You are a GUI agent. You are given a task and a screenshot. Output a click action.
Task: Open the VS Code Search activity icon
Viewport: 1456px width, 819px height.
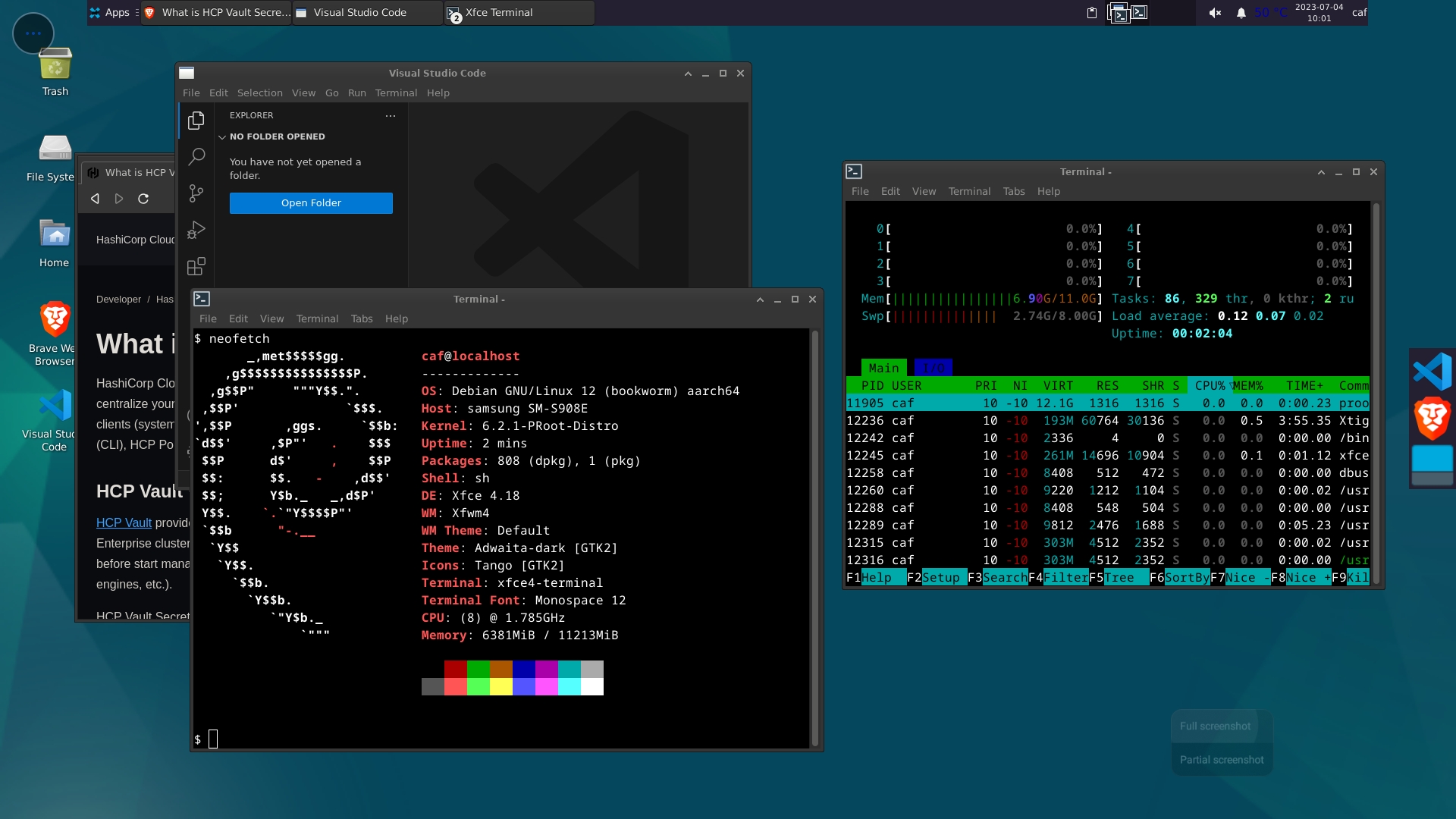pos(196,156)
